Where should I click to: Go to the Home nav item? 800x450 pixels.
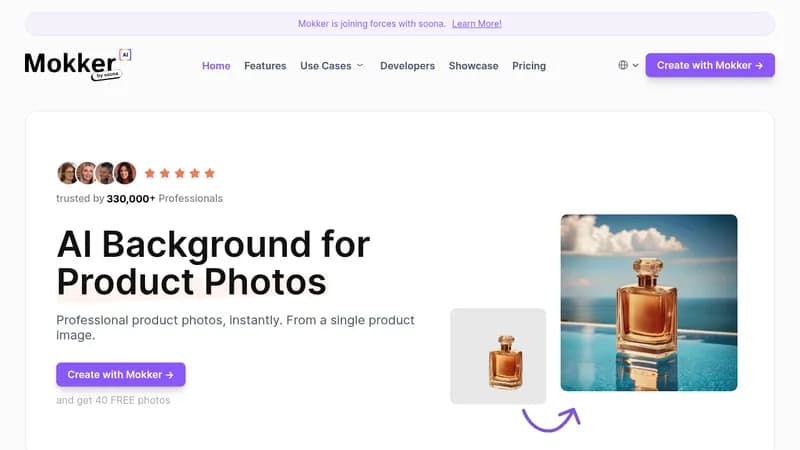[216, 66]
